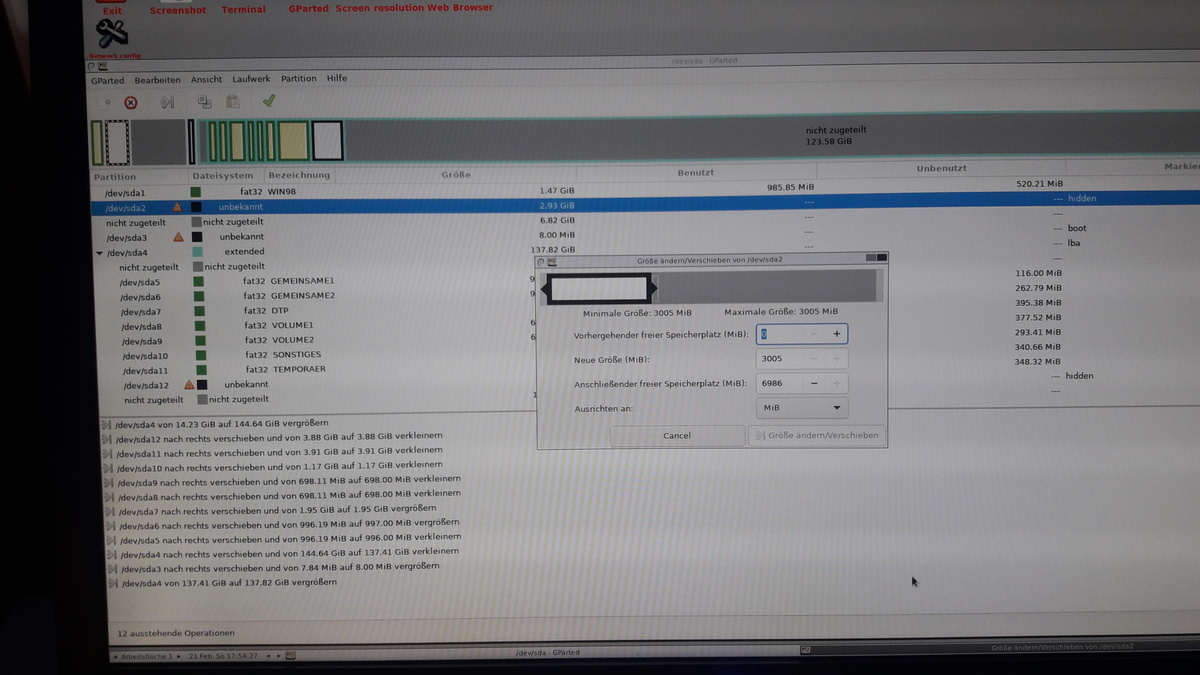Image resolution: width=1200 pixels, height=675 pixels.
Task: Click taskbar entry 'Größe ändern/Verschieben von /dev/sda2'
Action: point(1060,648)
